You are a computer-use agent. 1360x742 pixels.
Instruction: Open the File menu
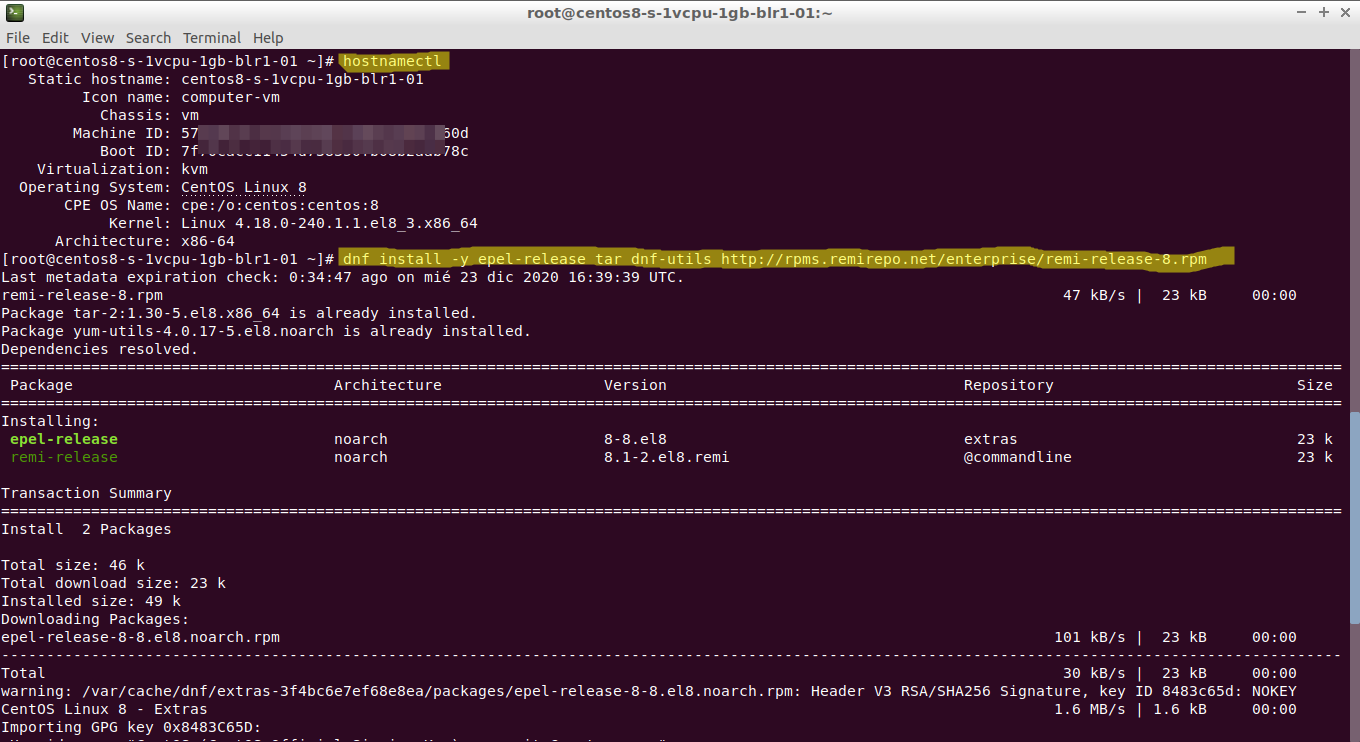(18, 38)
